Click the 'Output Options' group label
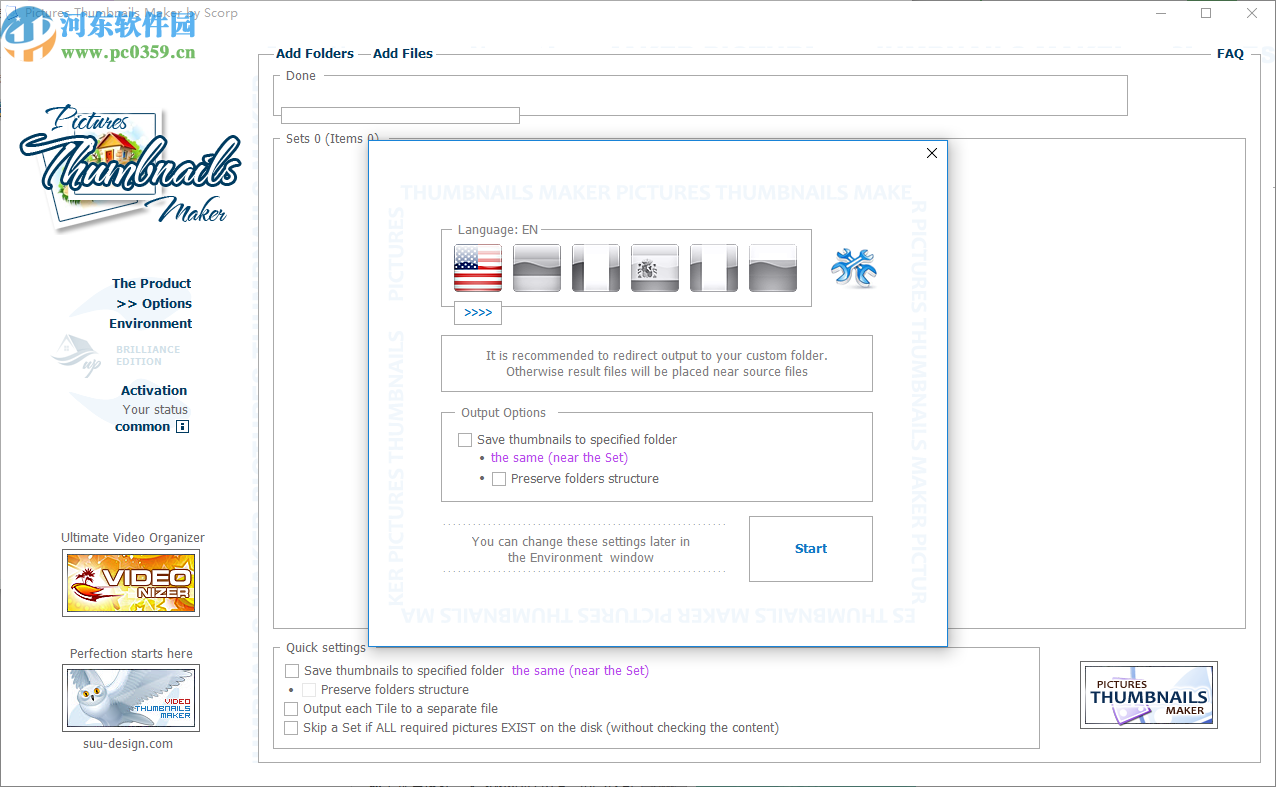 pos(504,413)
